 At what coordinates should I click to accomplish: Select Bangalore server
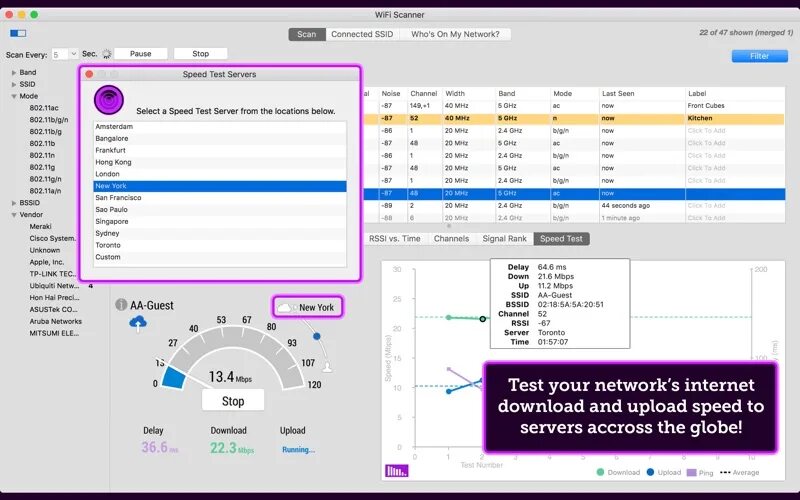[x=220, y=138]
